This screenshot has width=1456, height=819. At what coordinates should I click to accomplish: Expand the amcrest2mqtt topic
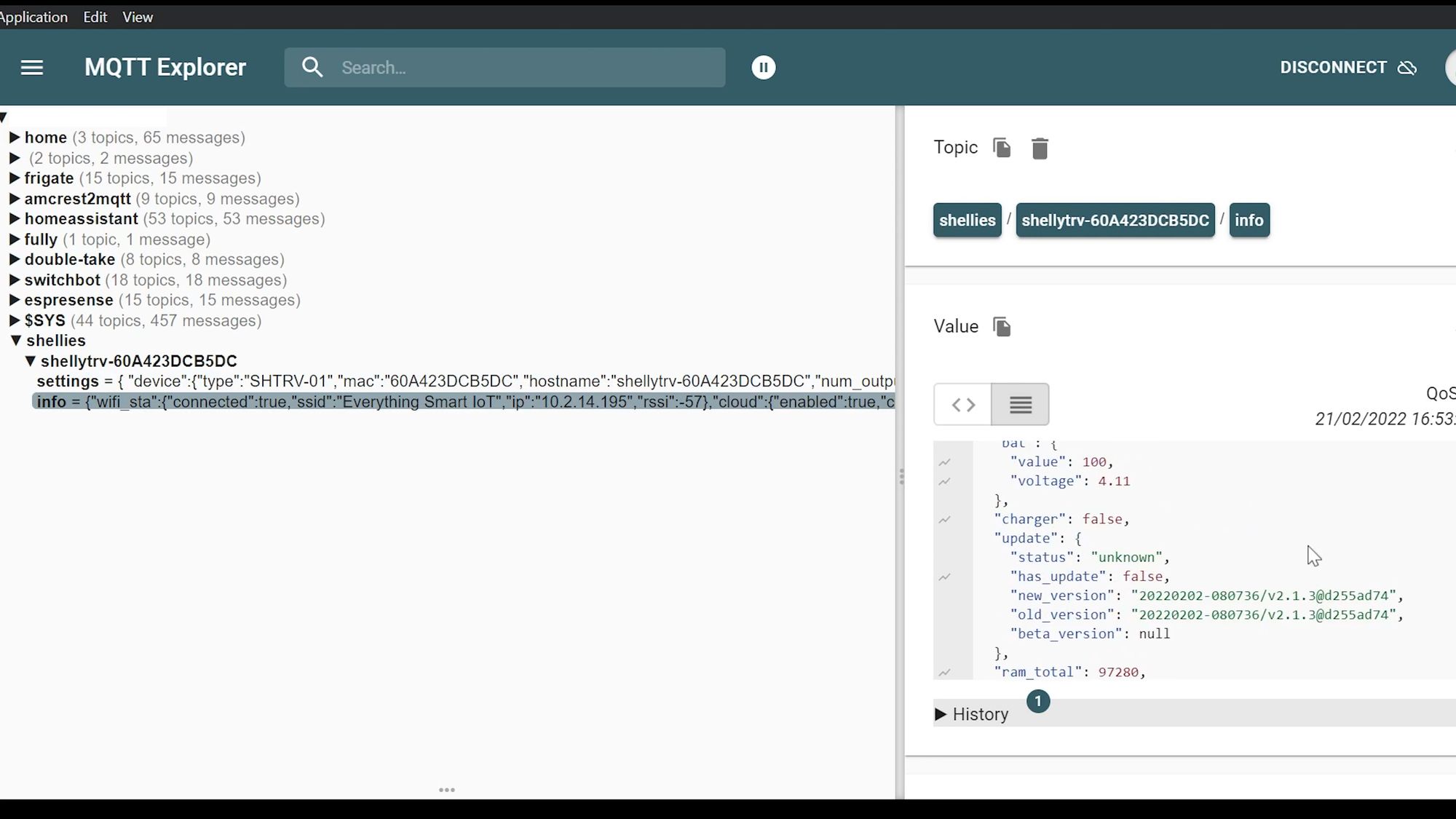[x=14, y=199]
